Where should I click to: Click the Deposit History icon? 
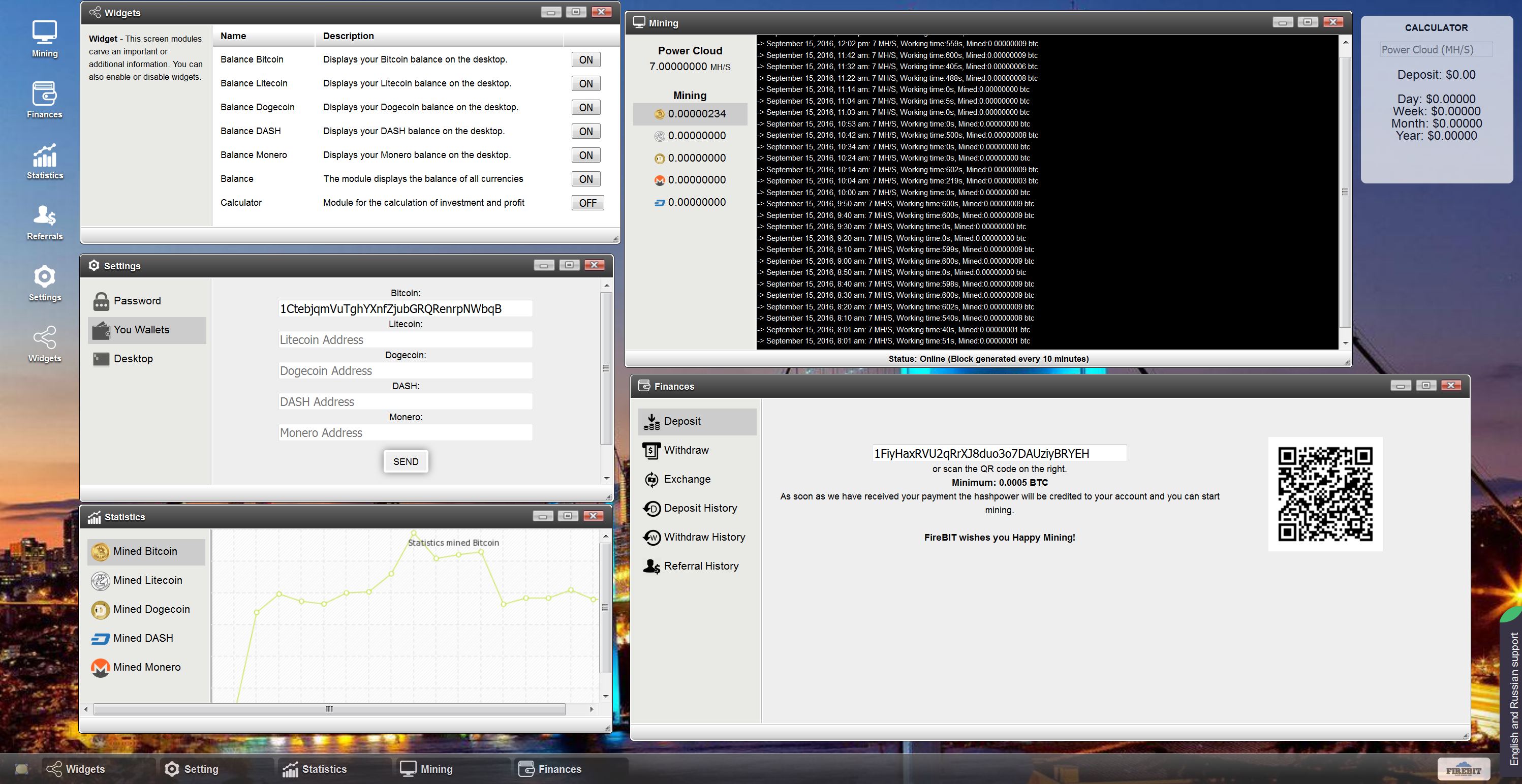[x=651, y=509]
